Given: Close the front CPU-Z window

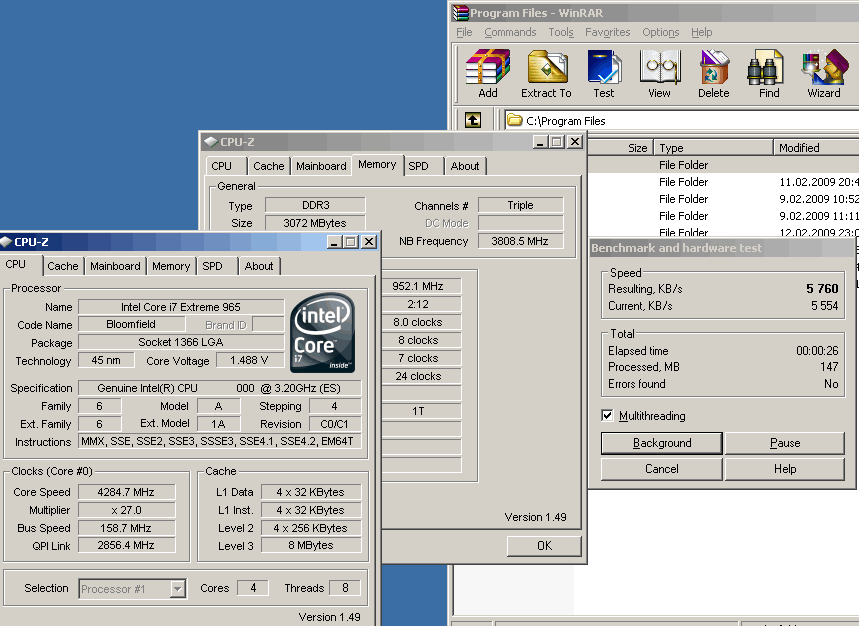Looking at the screenshot, I should (369, 242).
